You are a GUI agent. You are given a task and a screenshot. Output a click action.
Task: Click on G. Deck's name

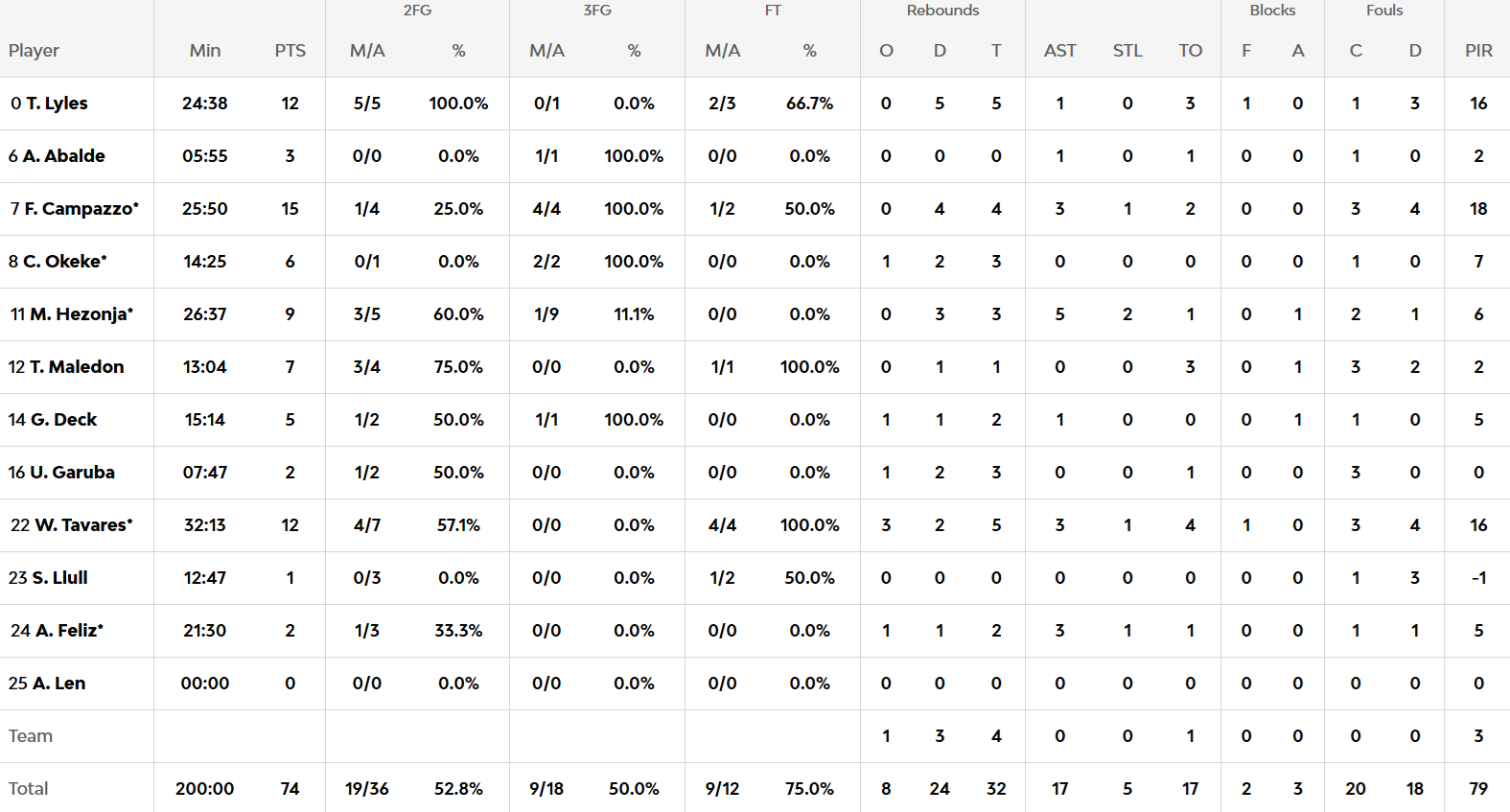pos(63,420)
